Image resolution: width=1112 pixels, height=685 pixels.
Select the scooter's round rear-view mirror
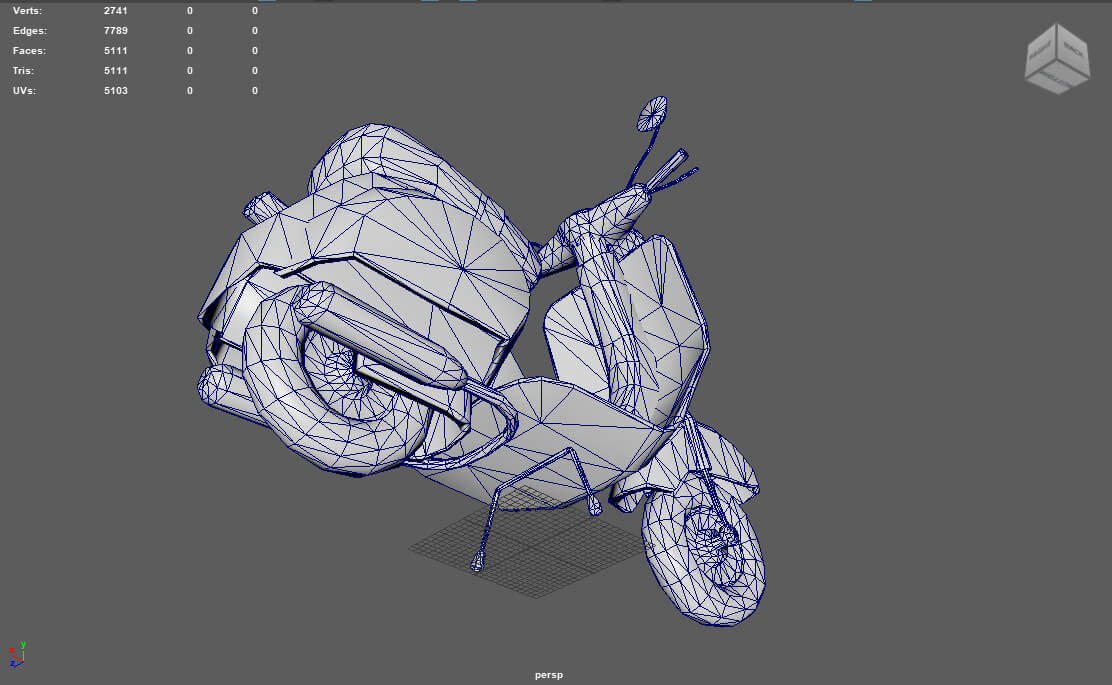pos(652,114)
